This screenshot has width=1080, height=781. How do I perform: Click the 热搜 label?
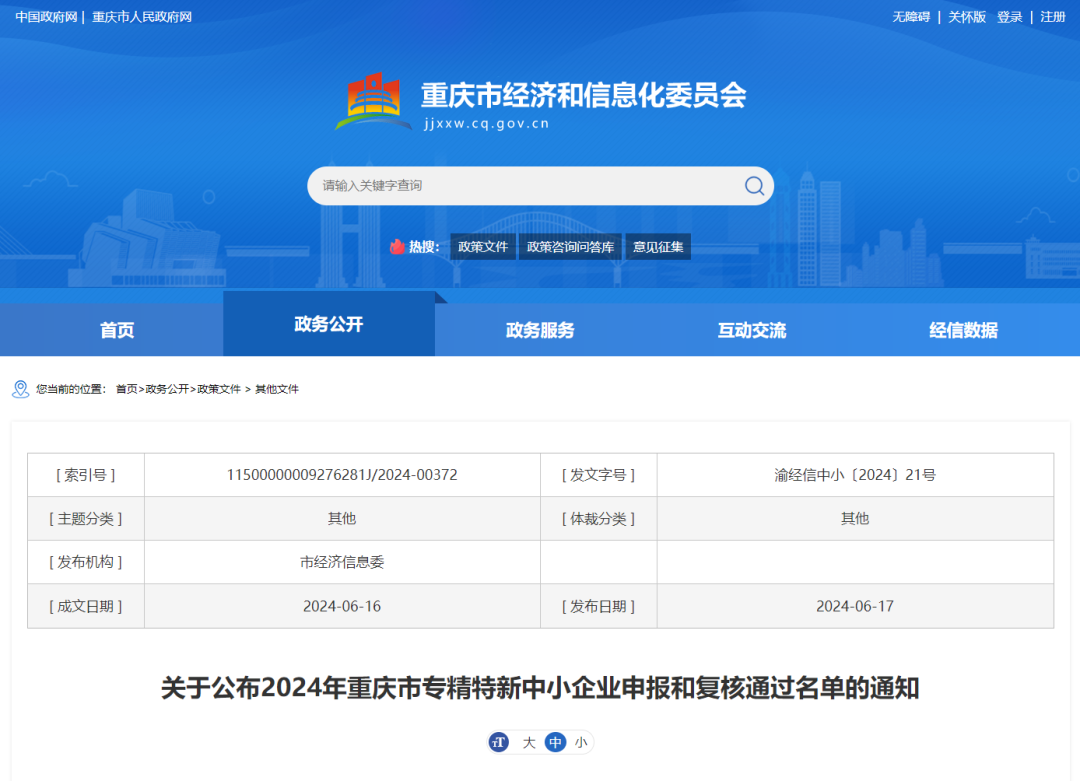tap(424, 247)
